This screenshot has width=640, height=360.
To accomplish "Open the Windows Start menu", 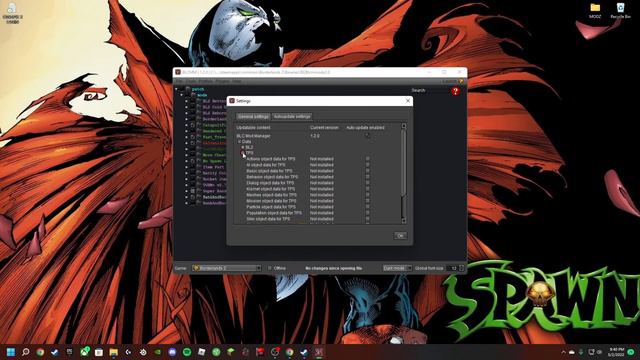I will tap(11, 352).
